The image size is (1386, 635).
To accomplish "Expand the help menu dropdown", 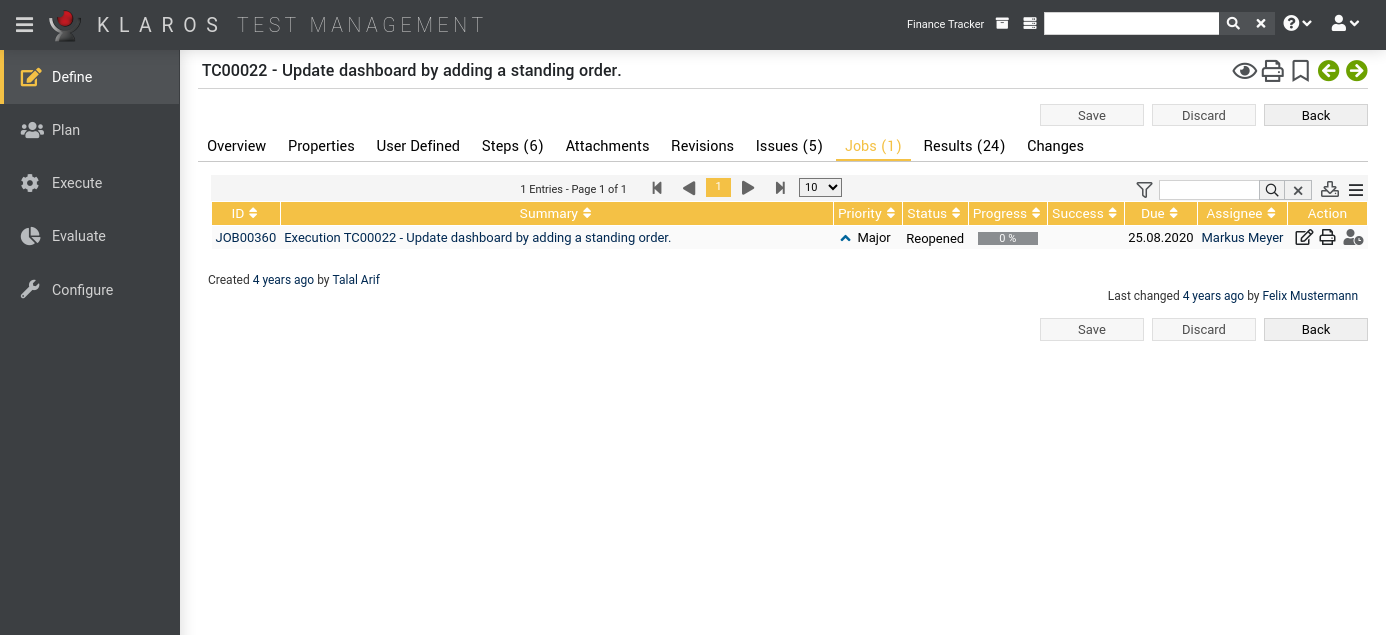I will click(x=1297, y=24).
